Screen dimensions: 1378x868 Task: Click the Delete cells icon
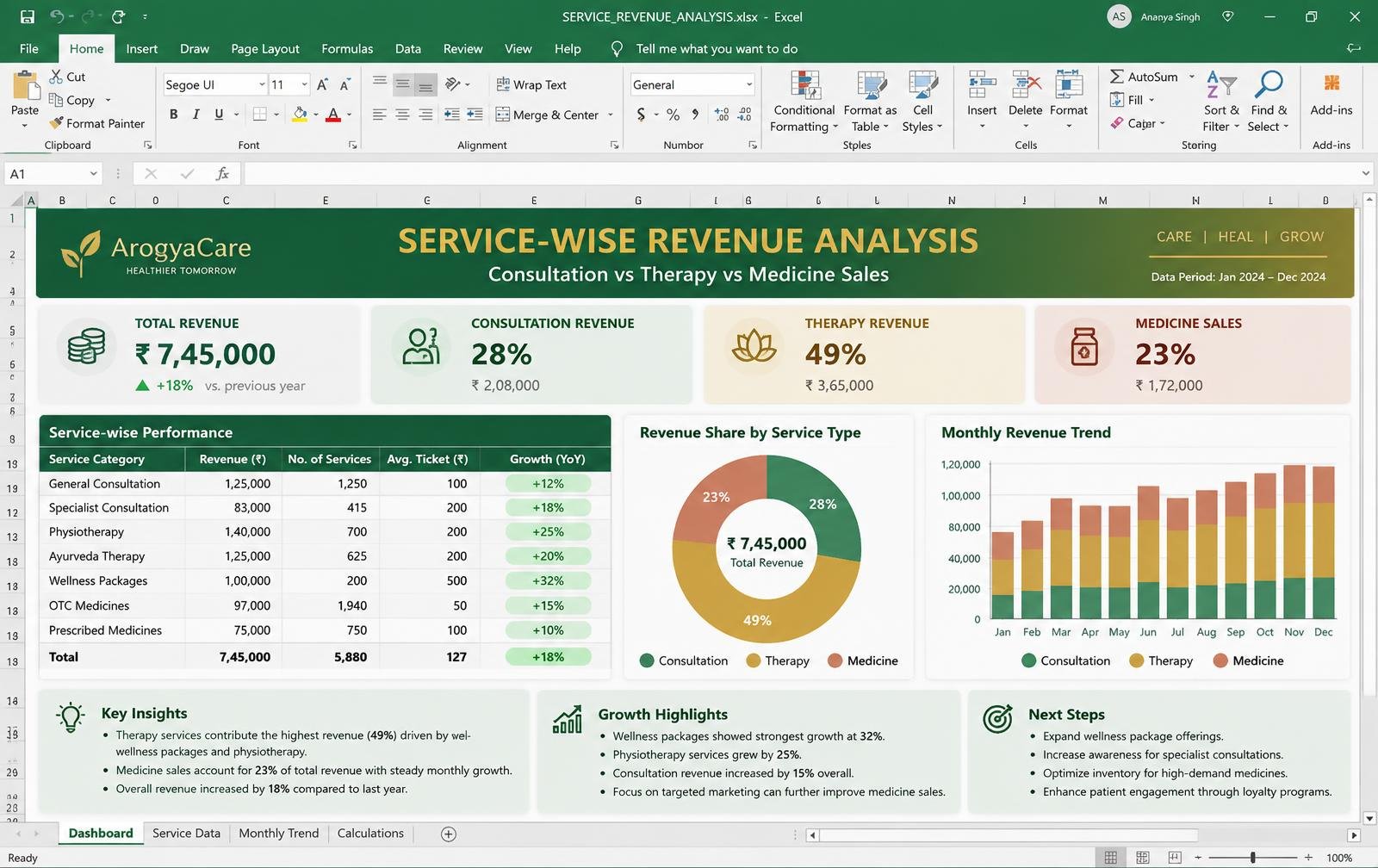[x=1026, y=86]
